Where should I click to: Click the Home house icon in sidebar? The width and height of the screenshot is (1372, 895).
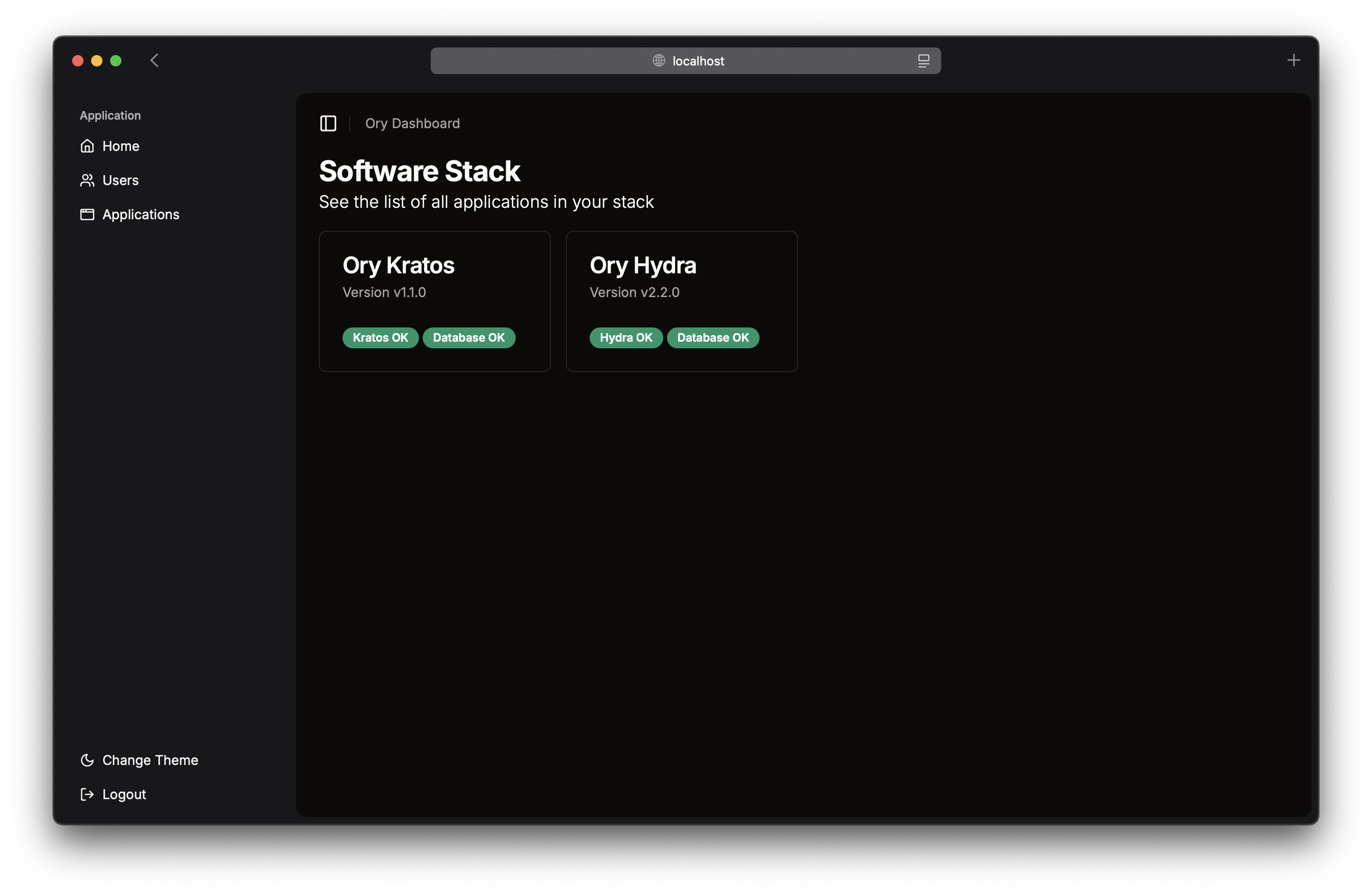coord(87,146)
